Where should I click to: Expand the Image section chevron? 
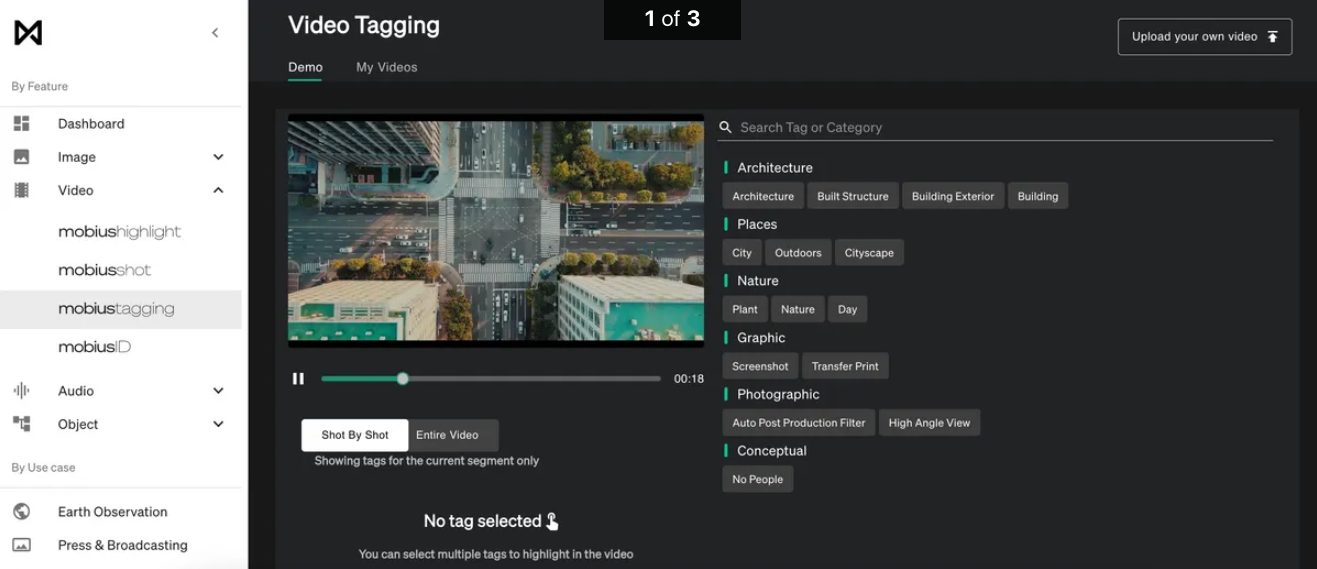(218, 157)
